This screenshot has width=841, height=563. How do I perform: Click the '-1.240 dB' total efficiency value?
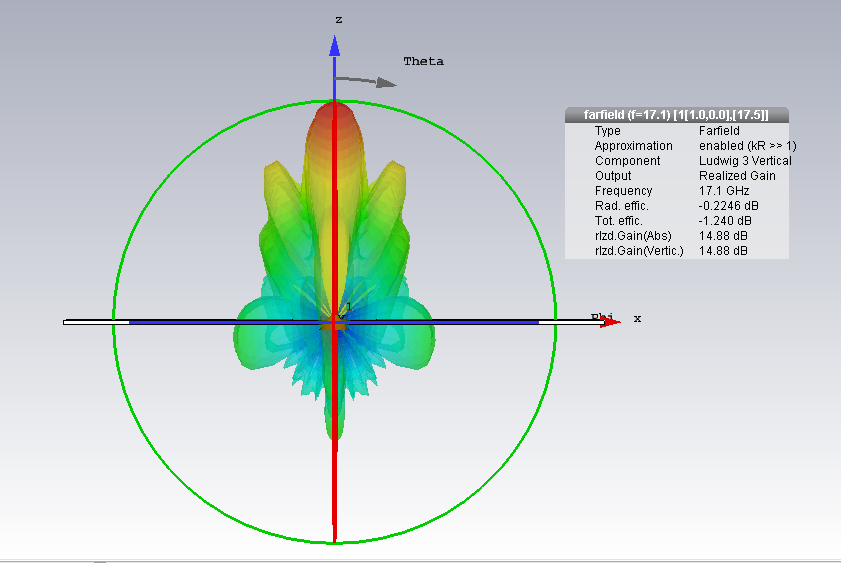pyautogui.click(x=725, y=221)
